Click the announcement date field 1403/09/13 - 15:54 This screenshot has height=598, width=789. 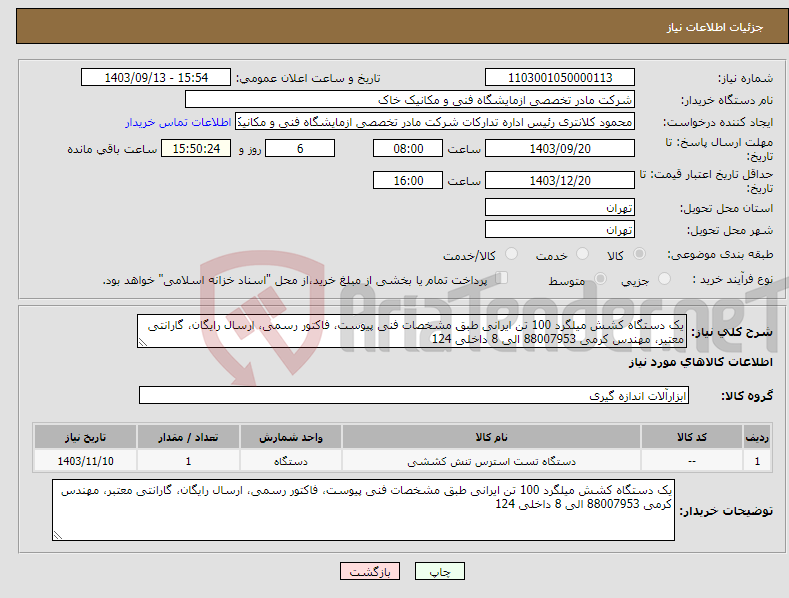[x=156, y=78]
